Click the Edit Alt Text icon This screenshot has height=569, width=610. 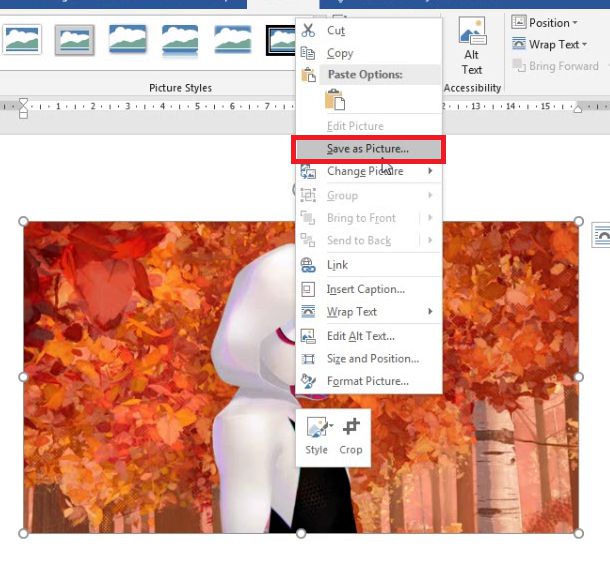308,336
